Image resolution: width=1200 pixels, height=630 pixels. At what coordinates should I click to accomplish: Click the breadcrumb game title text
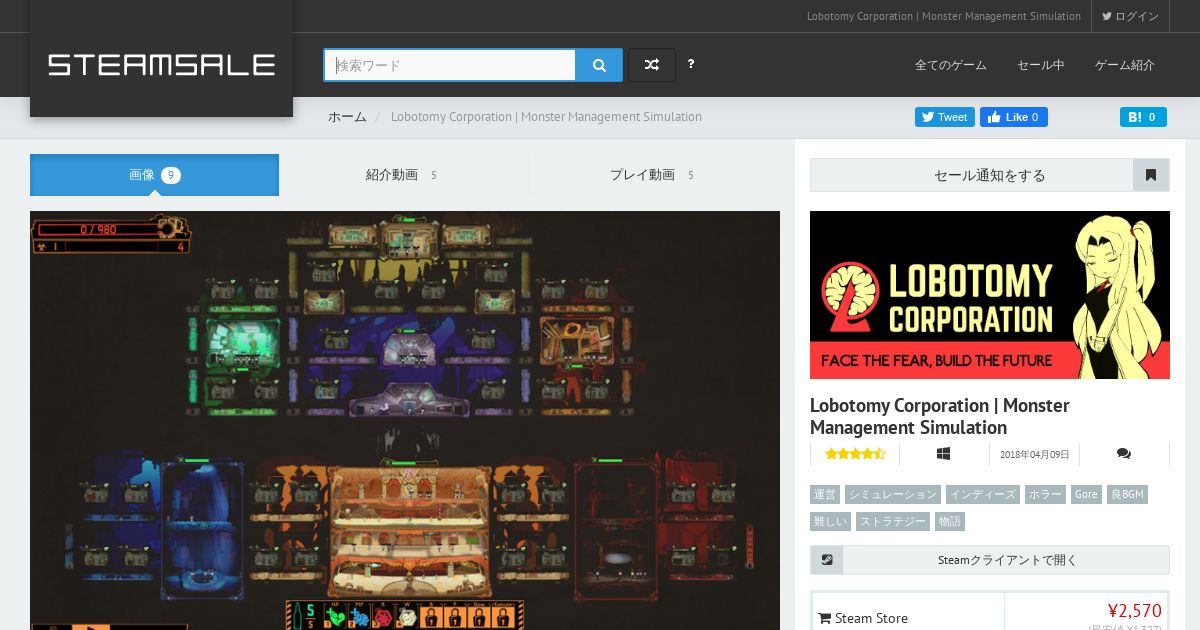point(546,117)
